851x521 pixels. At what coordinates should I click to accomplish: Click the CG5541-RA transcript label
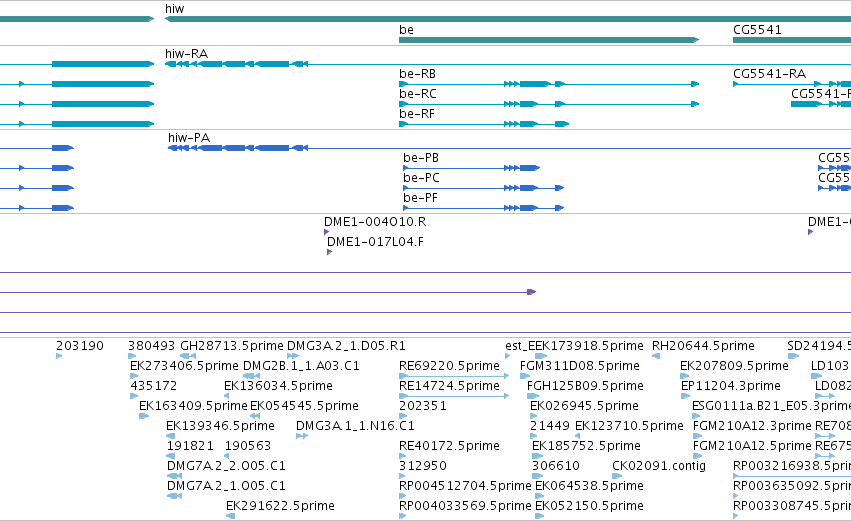(770, 73)
